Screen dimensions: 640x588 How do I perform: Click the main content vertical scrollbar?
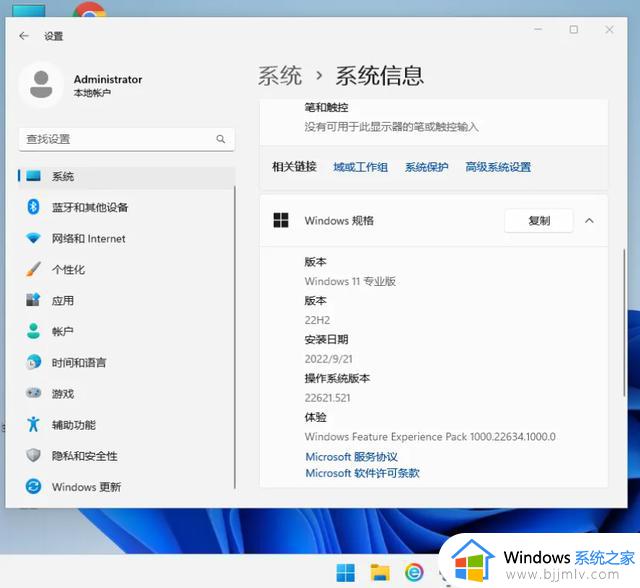pyautogui.click(x=624, y=322)
